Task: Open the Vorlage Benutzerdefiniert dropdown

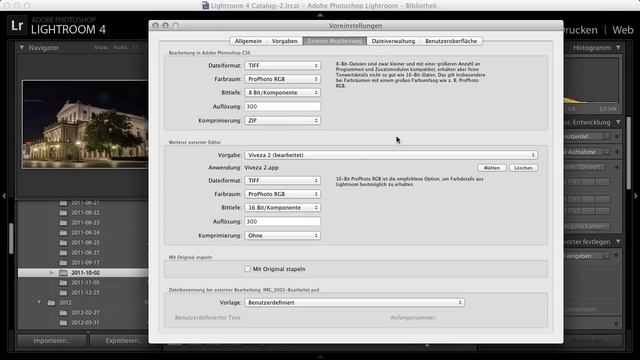Action: [354, 302]
